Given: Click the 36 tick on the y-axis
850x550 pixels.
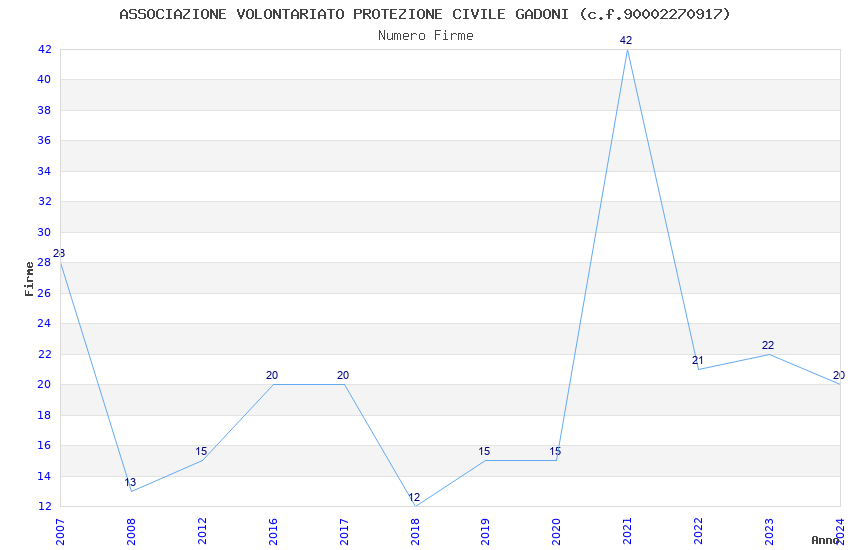Looking at the screenshot, I should point(44,140).
